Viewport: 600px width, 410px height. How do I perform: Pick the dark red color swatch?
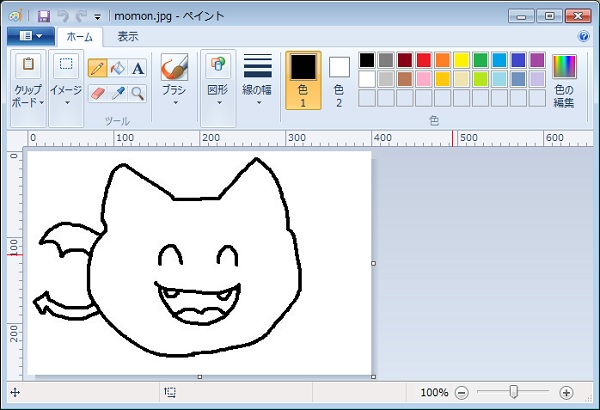405,60
